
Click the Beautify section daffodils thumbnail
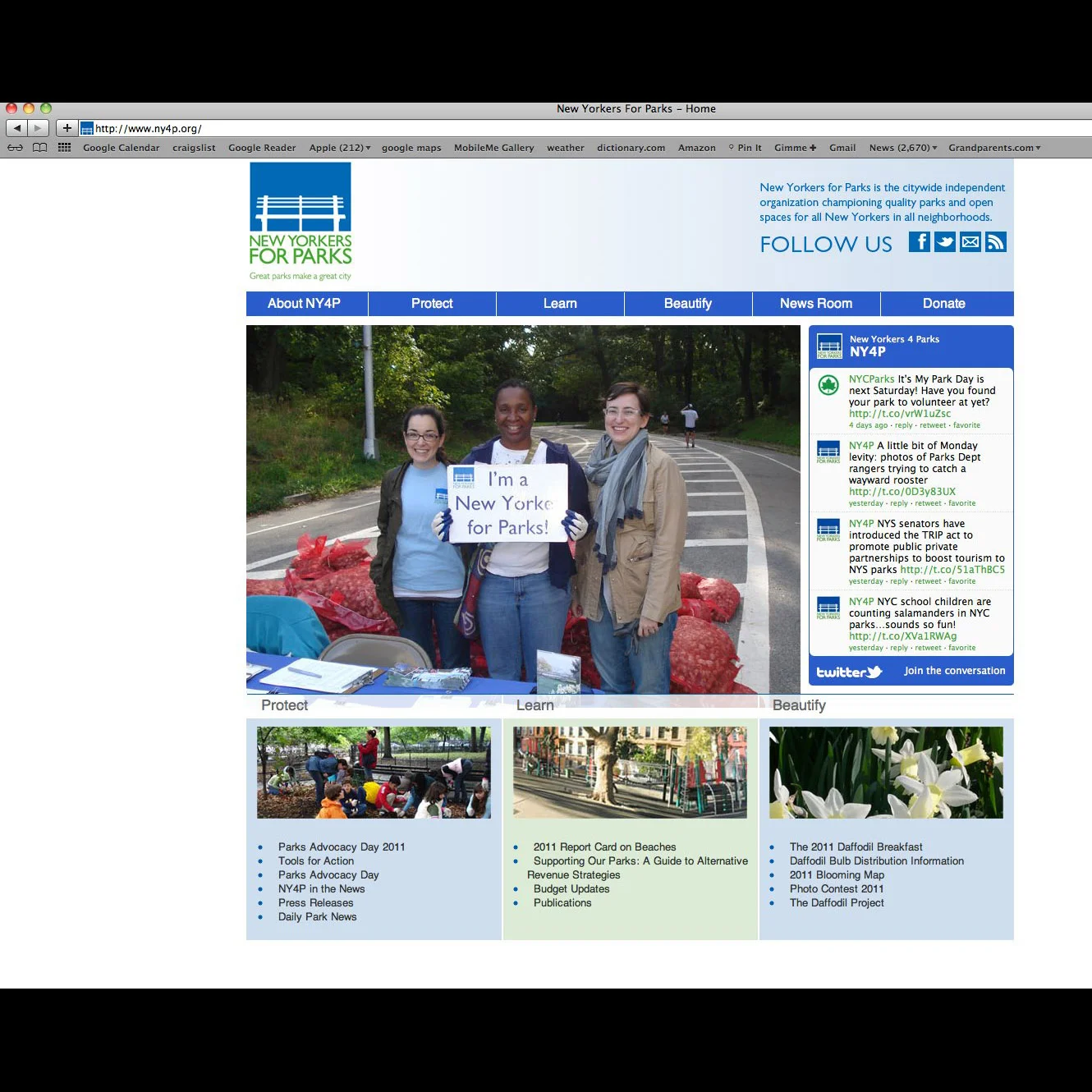[x=886, y=773]
